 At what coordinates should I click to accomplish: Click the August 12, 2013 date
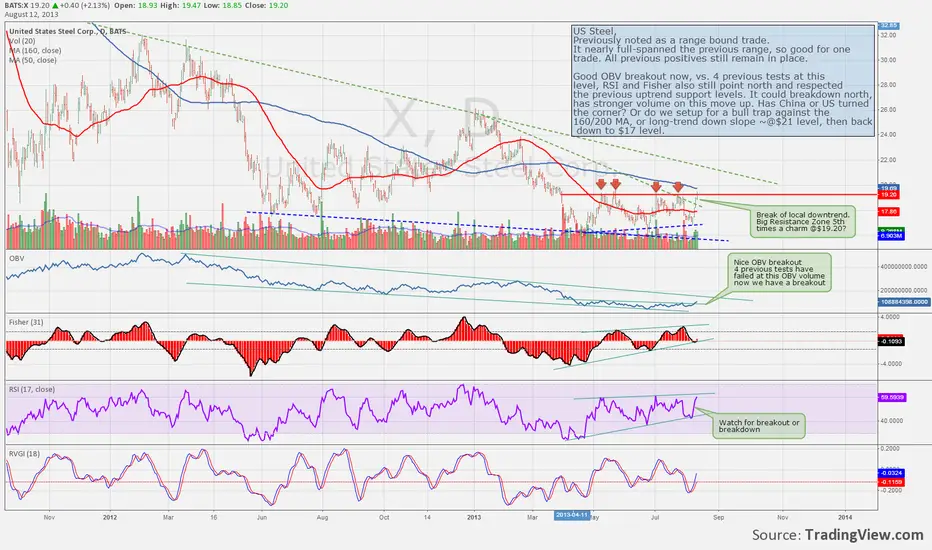coord(32,14)
